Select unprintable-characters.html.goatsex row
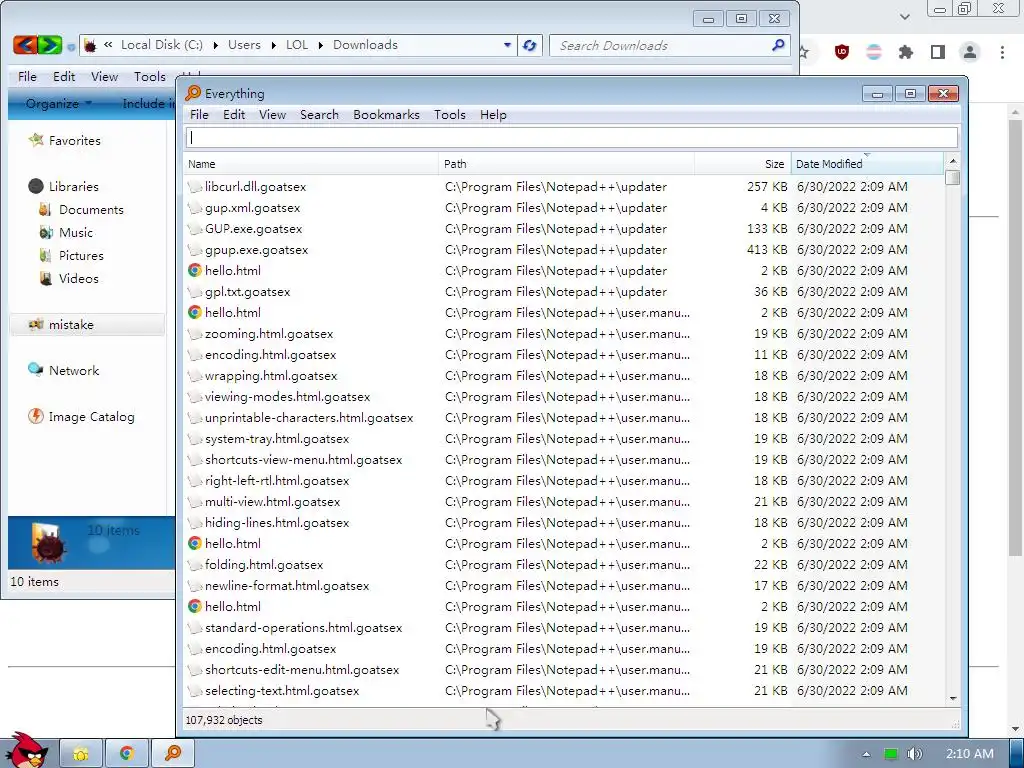This screenshot has width=1024, height=768. tap(565, 417)
